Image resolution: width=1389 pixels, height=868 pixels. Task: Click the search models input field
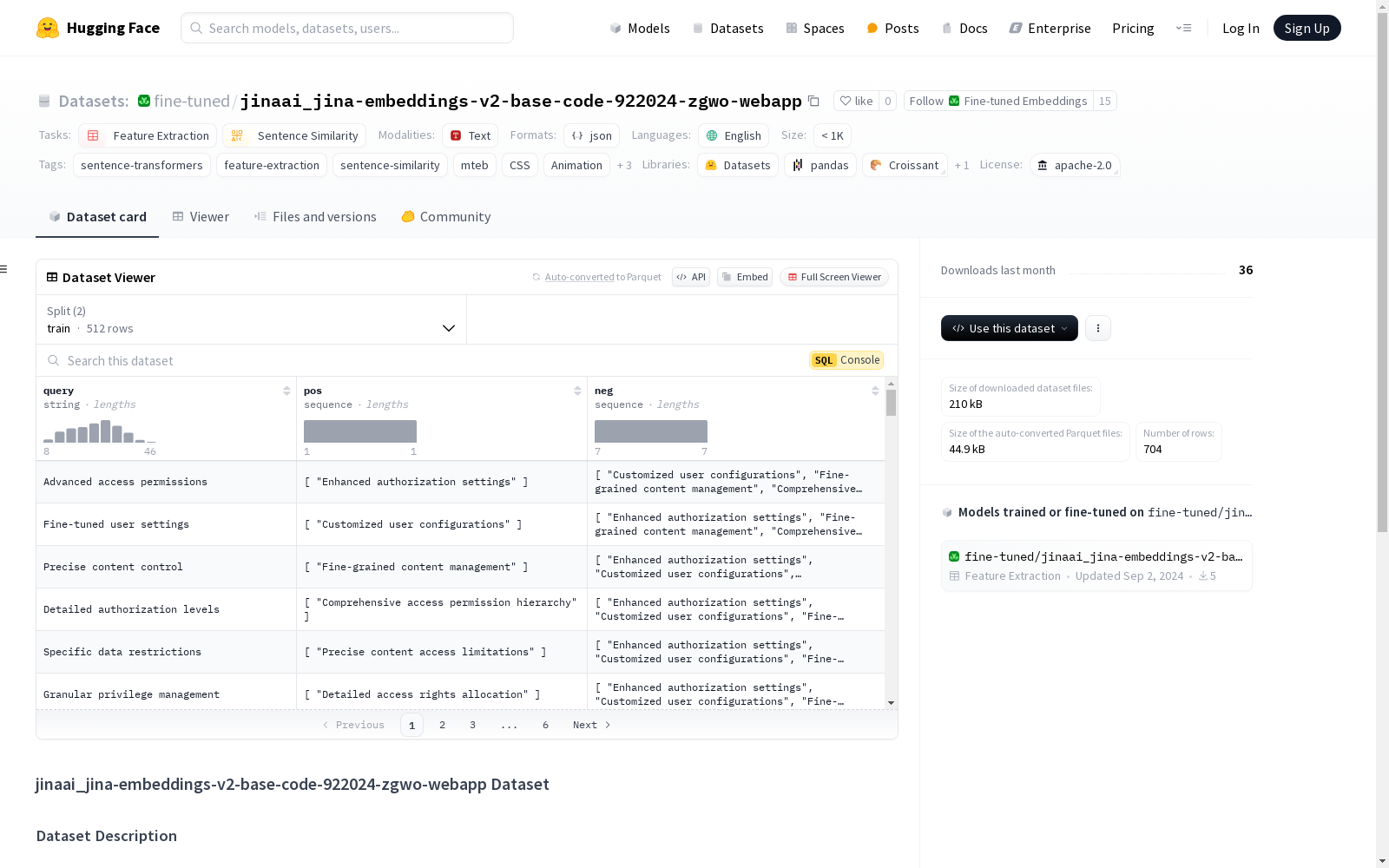[x=347, y=28]
